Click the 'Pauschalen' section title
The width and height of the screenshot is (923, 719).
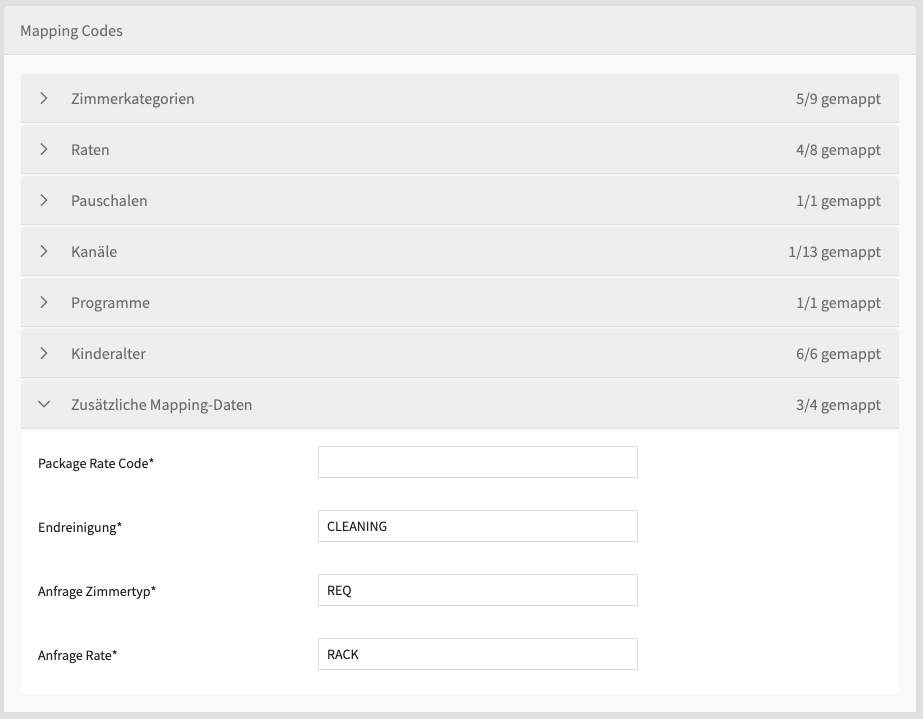tap(109, 201)
